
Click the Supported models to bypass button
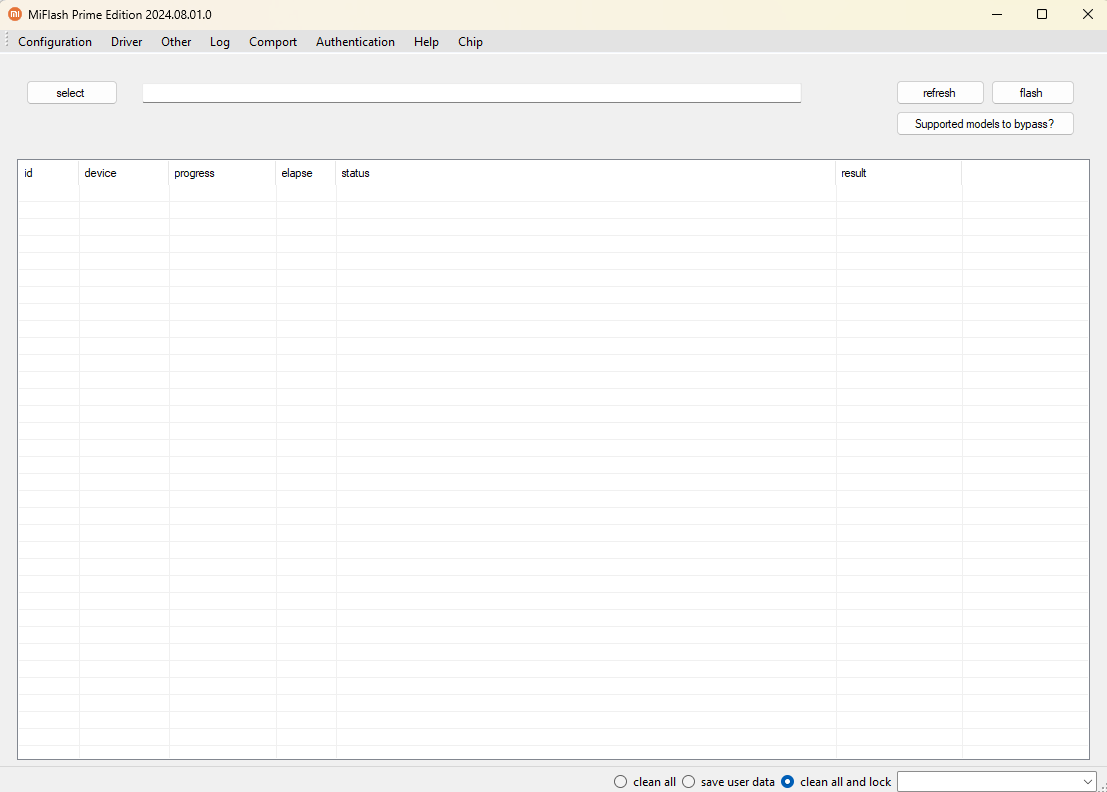click(x=985, y=123)
